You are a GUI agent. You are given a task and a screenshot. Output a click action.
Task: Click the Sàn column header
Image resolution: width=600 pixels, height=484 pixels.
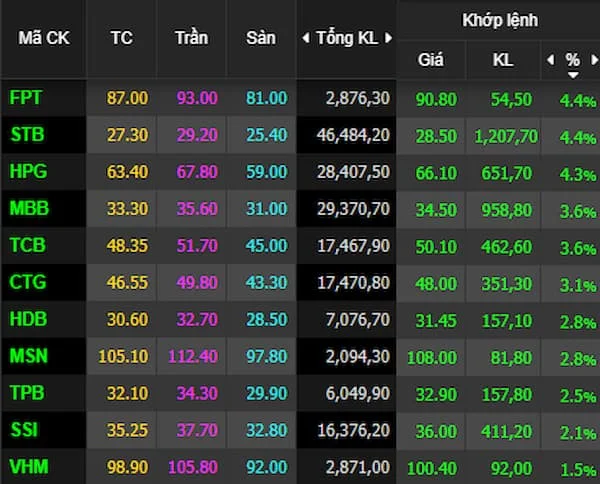261,38
